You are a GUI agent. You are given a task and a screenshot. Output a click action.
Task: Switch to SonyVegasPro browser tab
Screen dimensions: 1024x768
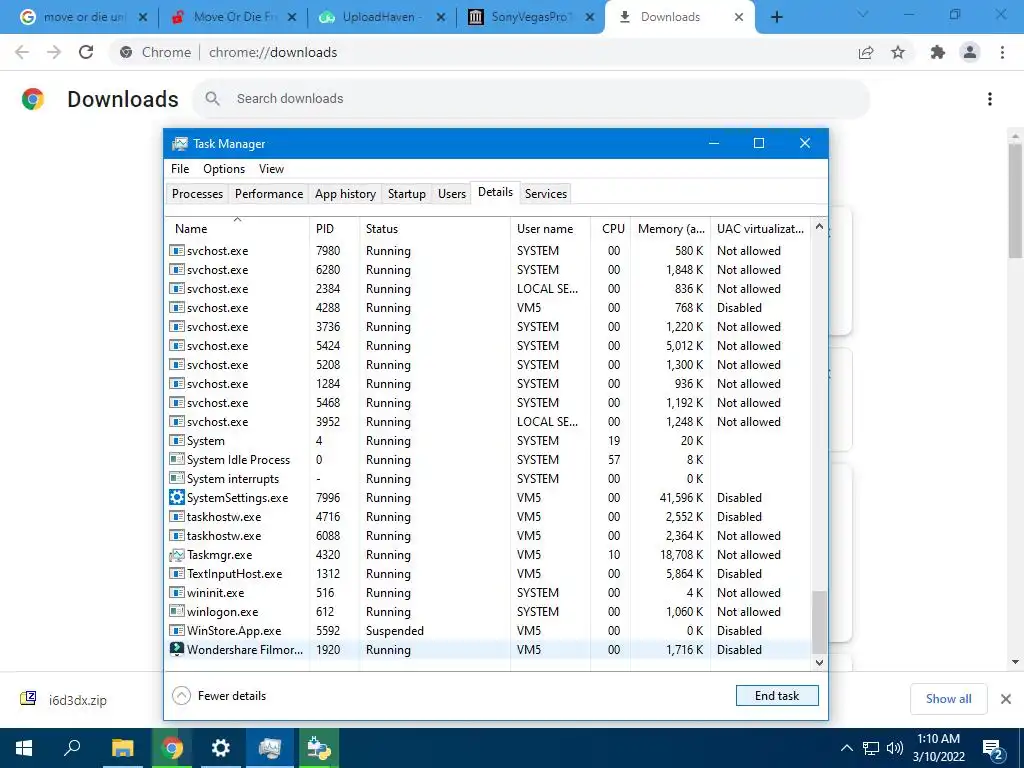[x=530, y=17]
